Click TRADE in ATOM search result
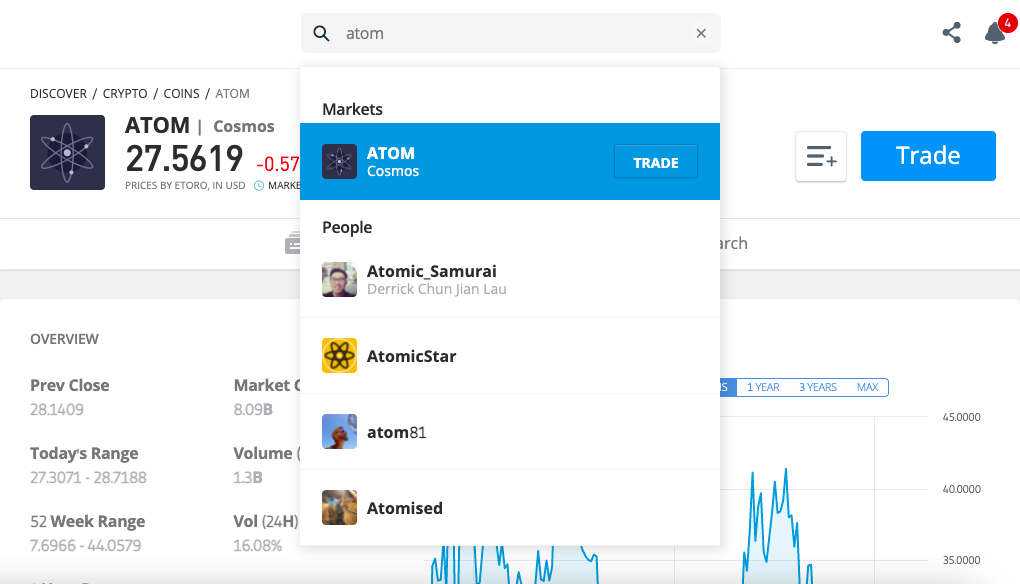 pyautogui.click(x=656, y=162)
